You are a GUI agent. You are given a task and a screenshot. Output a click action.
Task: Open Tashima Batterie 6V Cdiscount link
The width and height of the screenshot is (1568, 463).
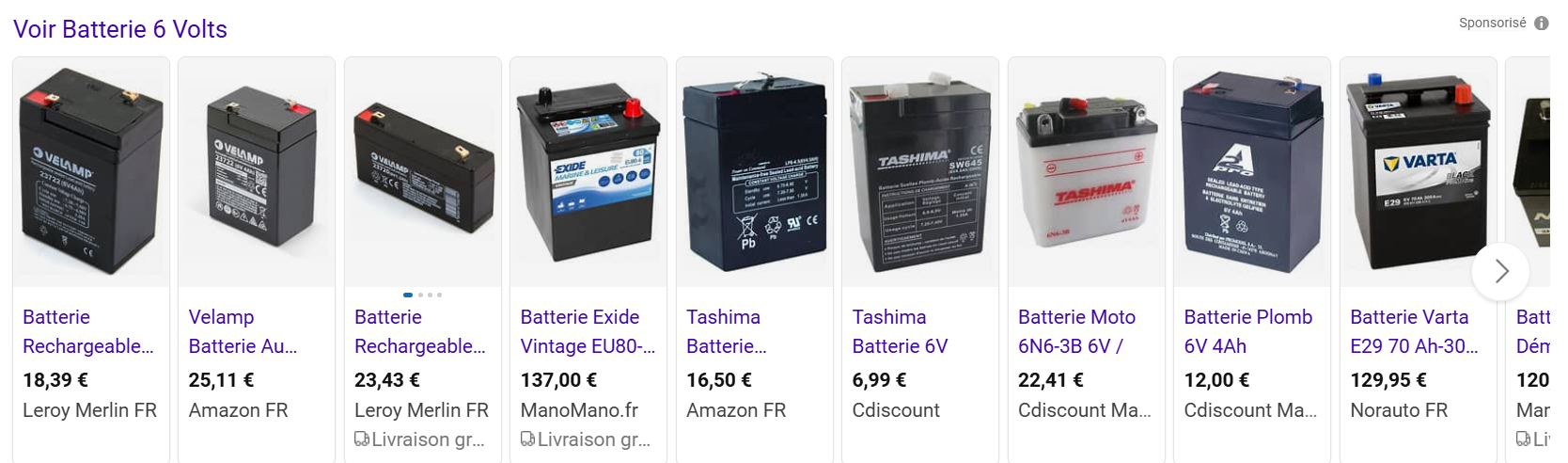900,331
